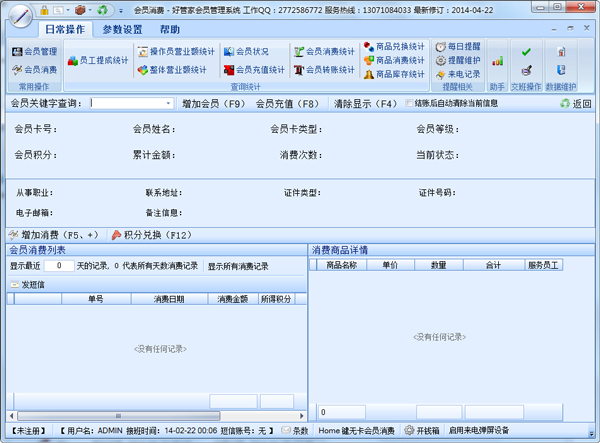
Task: Open 商品消费统计 report
Action: point(395,60)
